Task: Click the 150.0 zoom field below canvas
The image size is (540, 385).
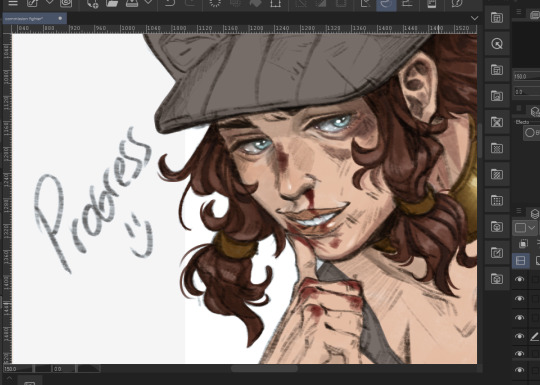Action: tap(18, 369)
